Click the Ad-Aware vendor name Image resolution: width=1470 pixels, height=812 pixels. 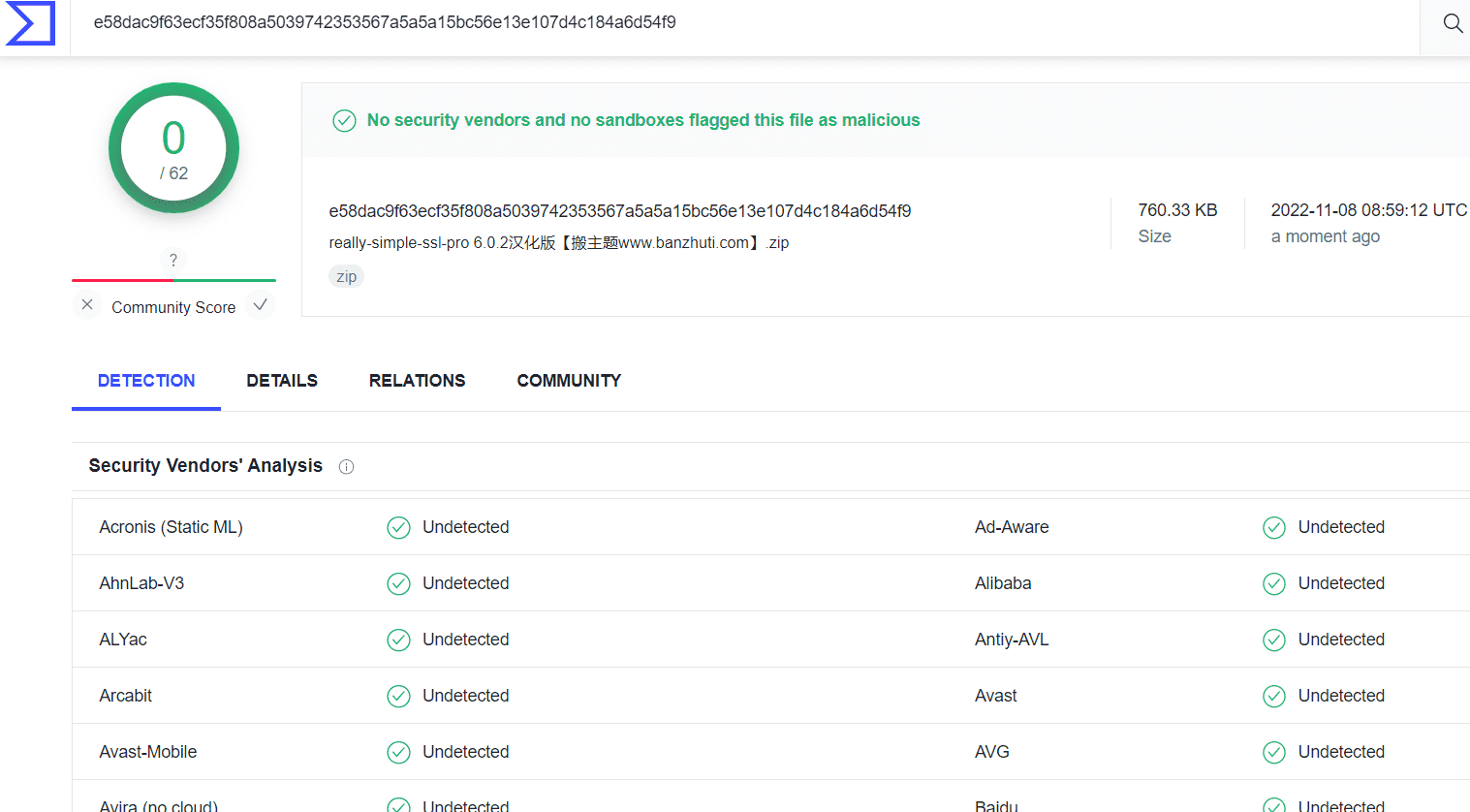(1012, 527)
